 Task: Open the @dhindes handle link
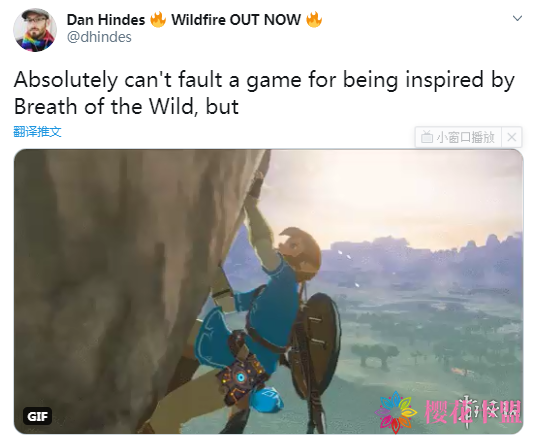tap(99, 37)
